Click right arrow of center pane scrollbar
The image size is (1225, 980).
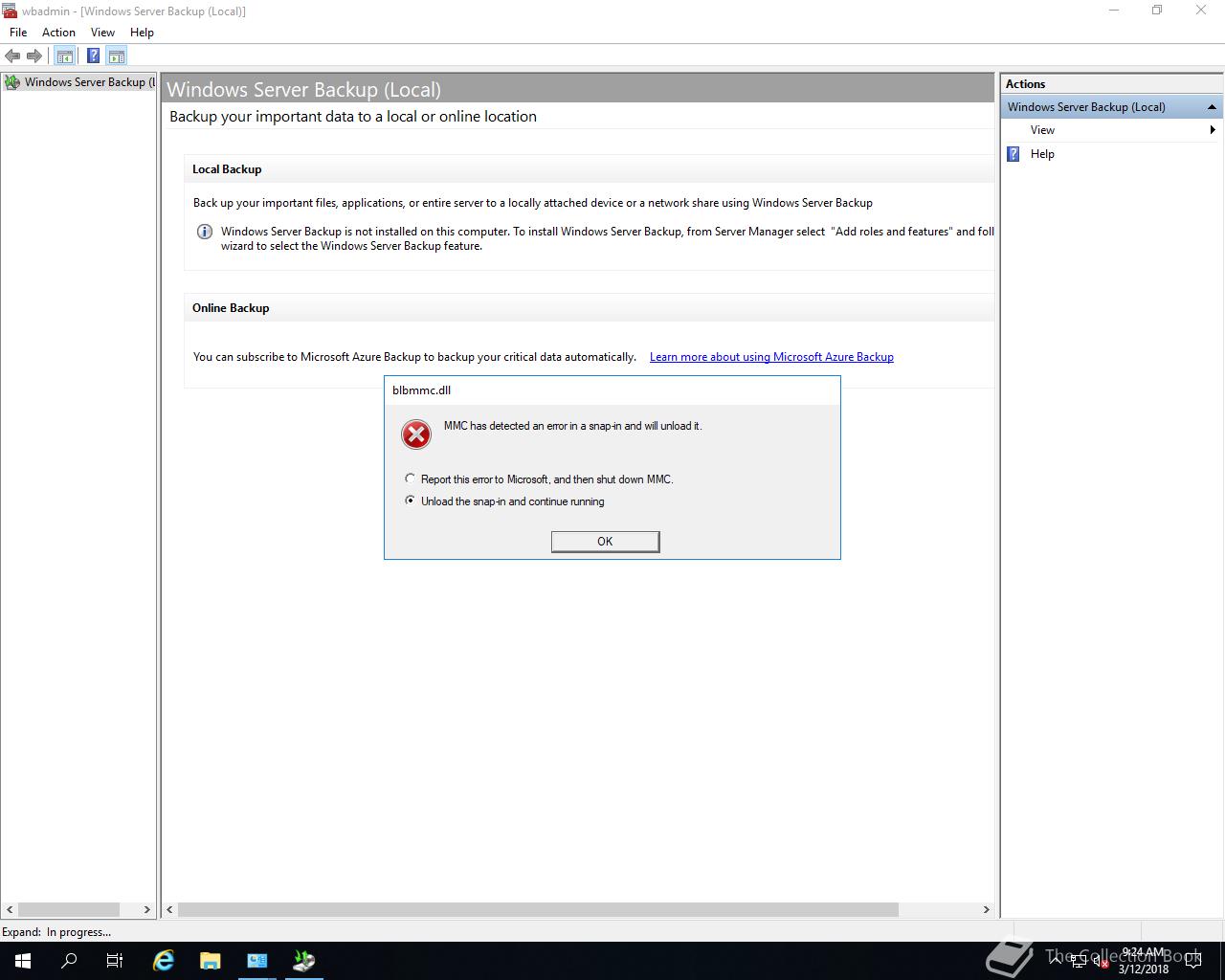[987, 909]
